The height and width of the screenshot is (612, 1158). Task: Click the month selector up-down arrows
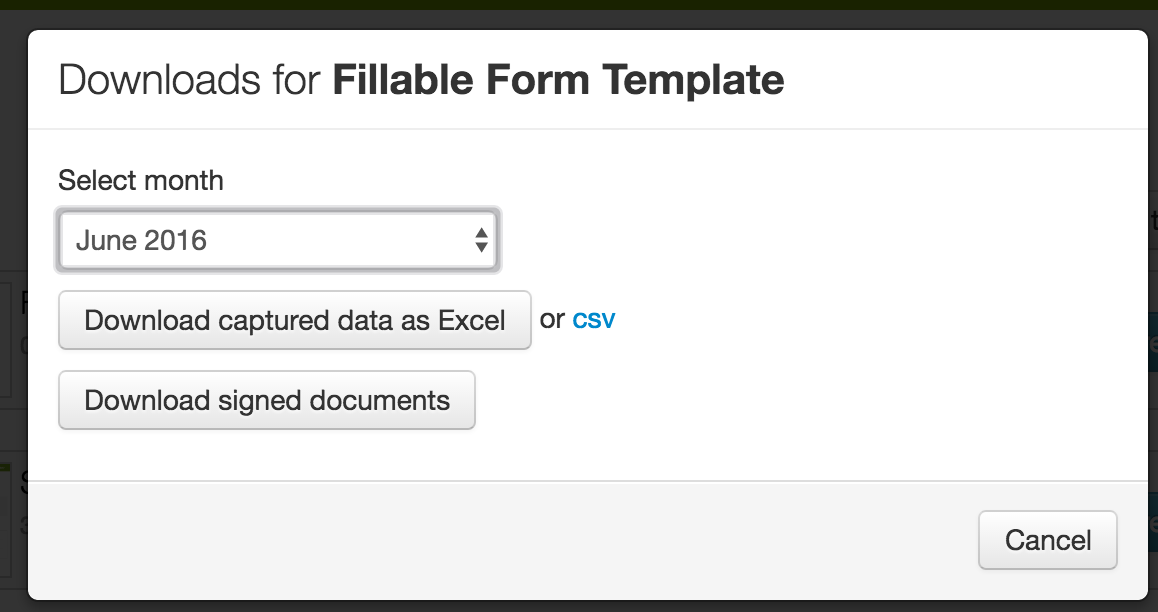[481, 240]
